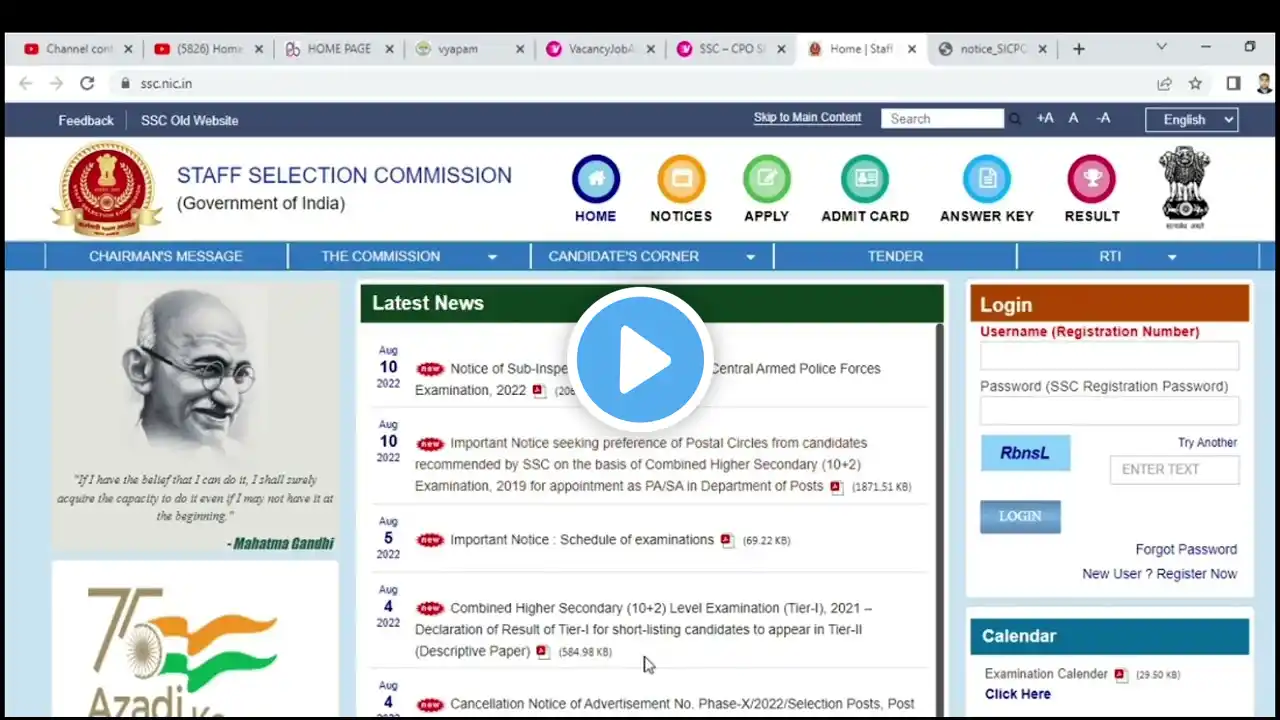Click the LOGIN button
The width and height of the screenshot is (1280, 720).
click(x=1020, y=516)
